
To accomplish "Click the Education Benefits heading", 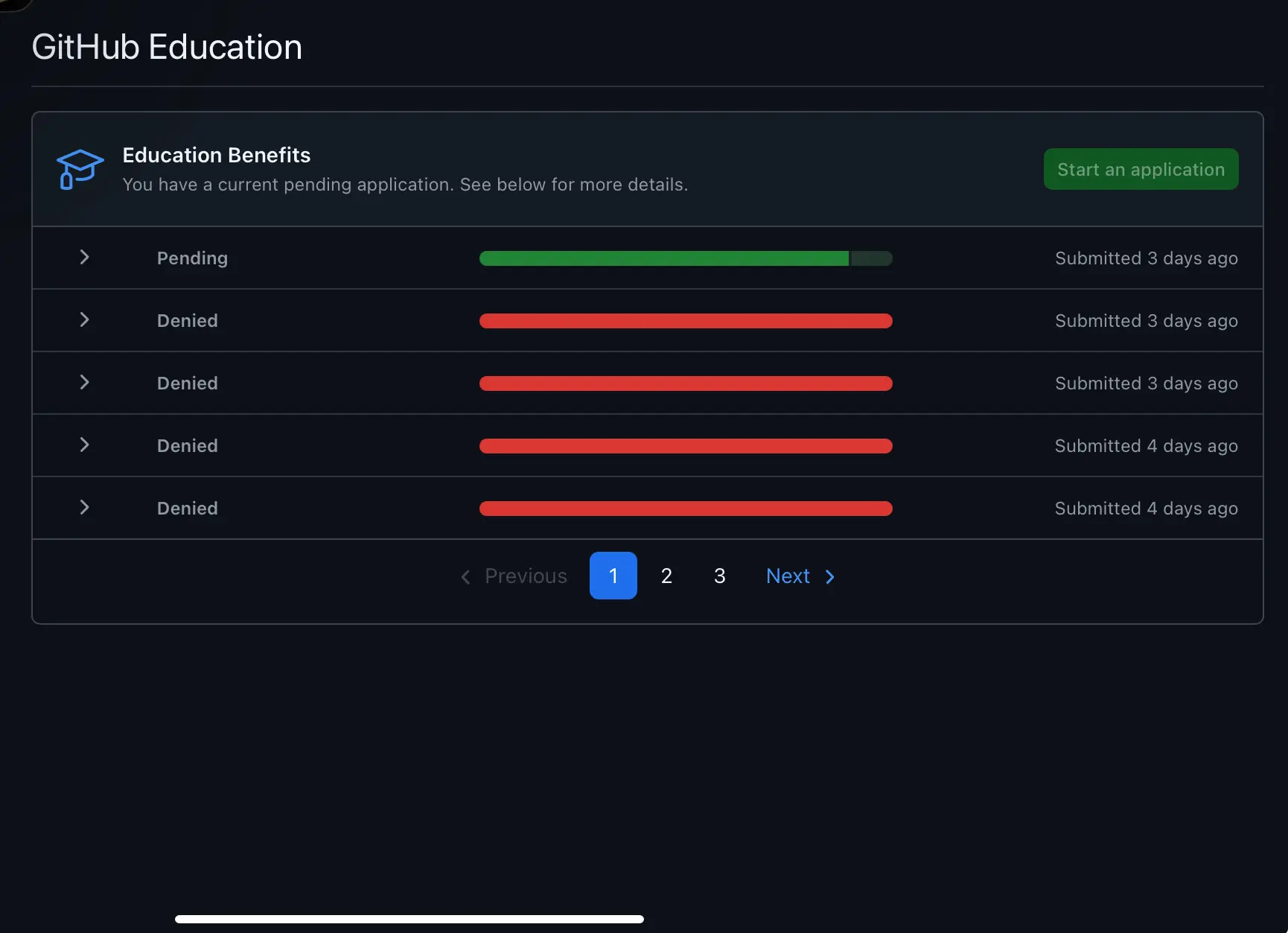I will click(x=216, y=155).
